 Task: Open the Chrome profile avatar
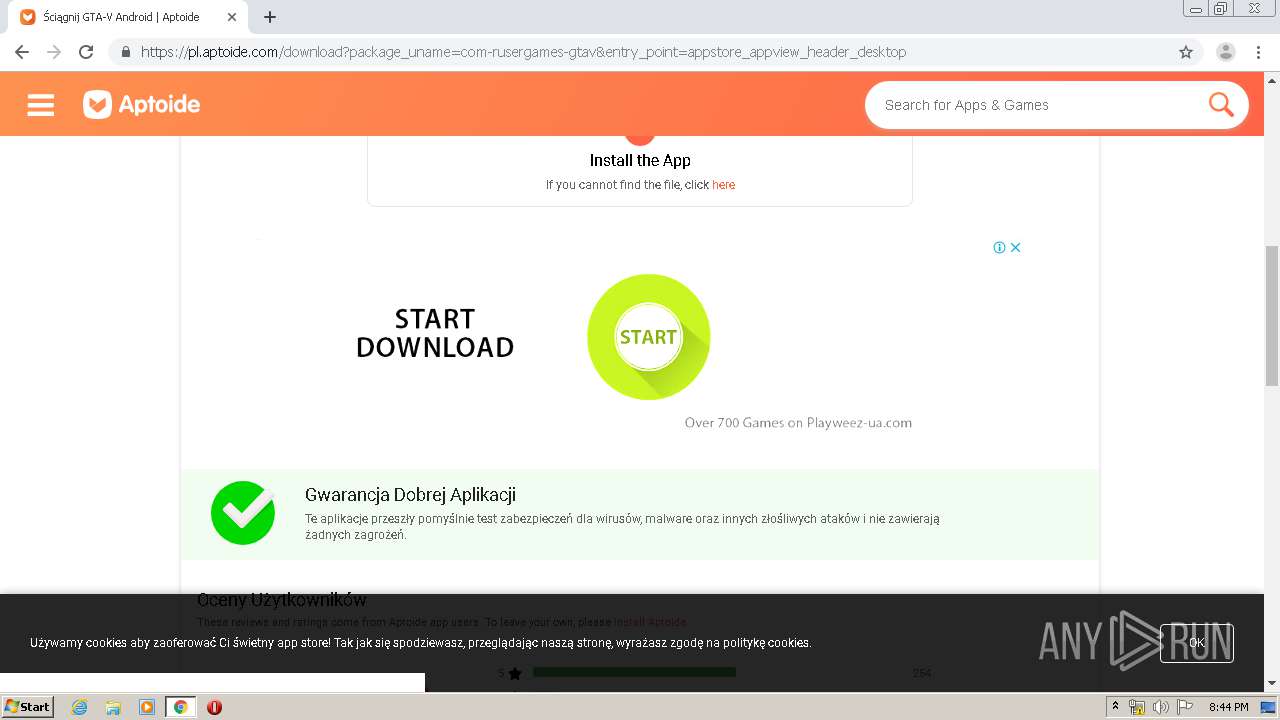pos(1225,52)
